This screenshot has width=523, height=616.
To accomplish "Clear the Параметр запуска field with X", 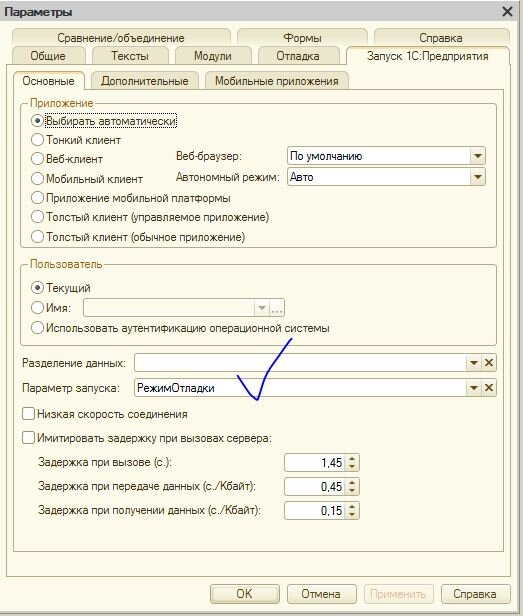I will pyautogui.click(x=488, y=388).
